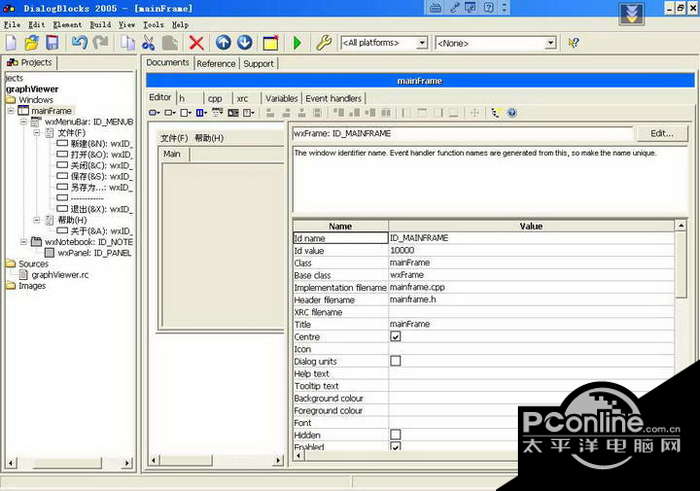Collapse the mainFrame tree node
The height and width of the screenshot is (491, 700).
(11, 110)
